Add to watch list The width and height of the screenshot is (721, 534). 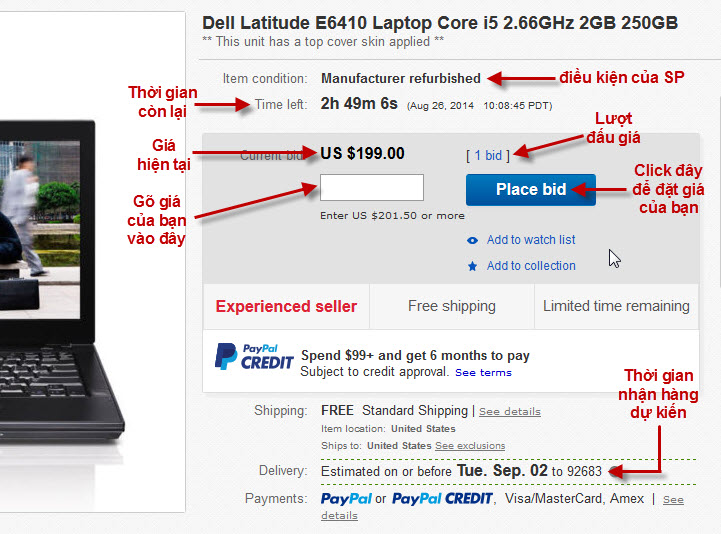531,240
